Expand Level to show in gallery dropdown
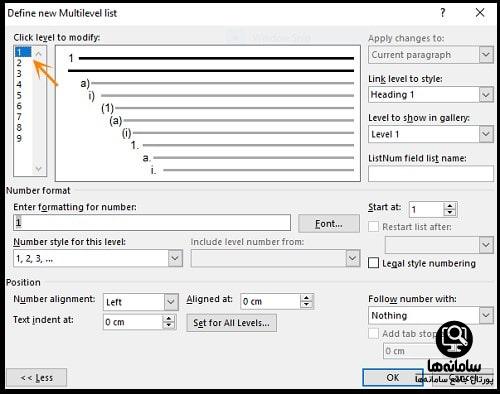500x394 pixels. click(486, 134)
